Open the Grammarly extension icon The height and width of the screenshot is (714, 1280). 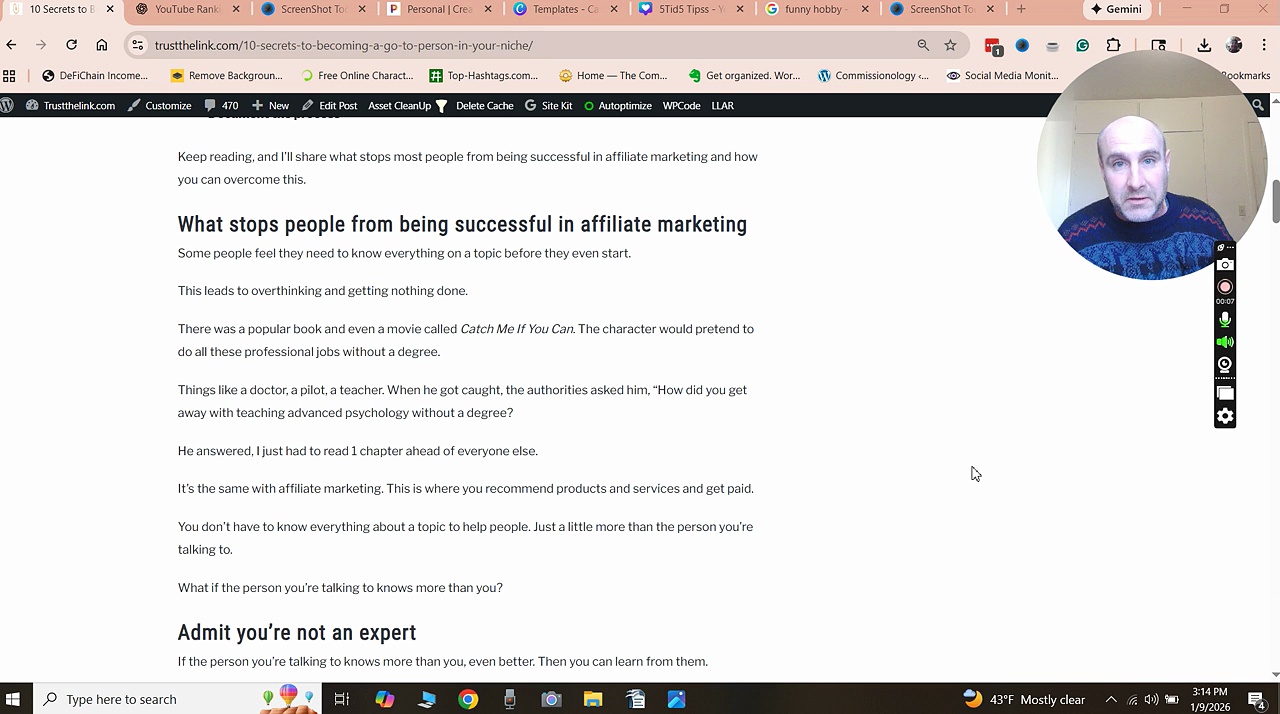pyautogui.click(x=1082, y=45)
